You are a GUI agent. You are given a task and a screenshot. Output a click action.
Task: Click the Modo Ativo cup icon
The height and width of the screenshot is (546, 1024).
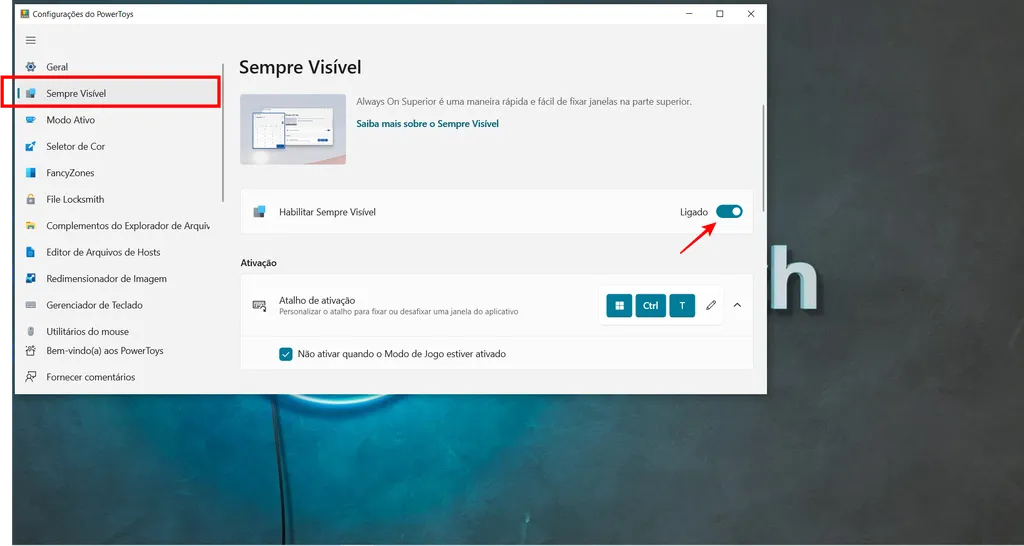pyautogui.click(x=31, y=120)
